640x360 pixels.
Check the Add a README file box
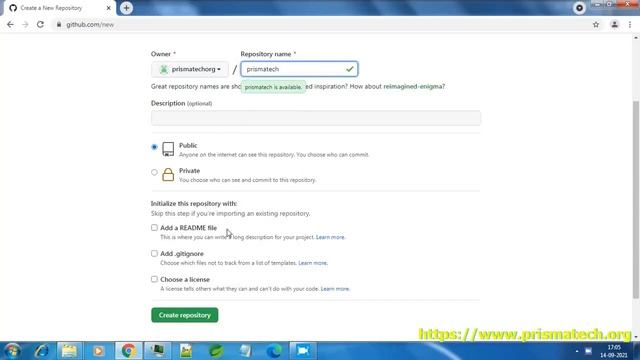(x=154, y=228)
